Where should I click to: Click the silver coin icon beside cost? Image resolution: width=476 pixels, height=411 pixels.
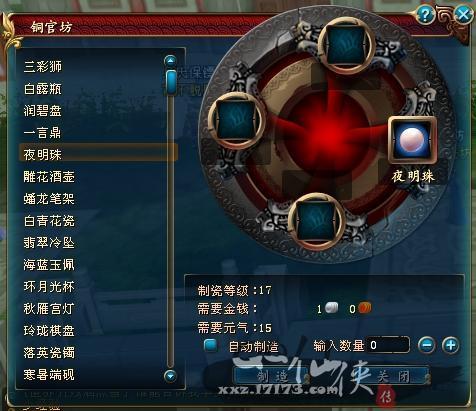pyautogui.click(x=331, y=308)
